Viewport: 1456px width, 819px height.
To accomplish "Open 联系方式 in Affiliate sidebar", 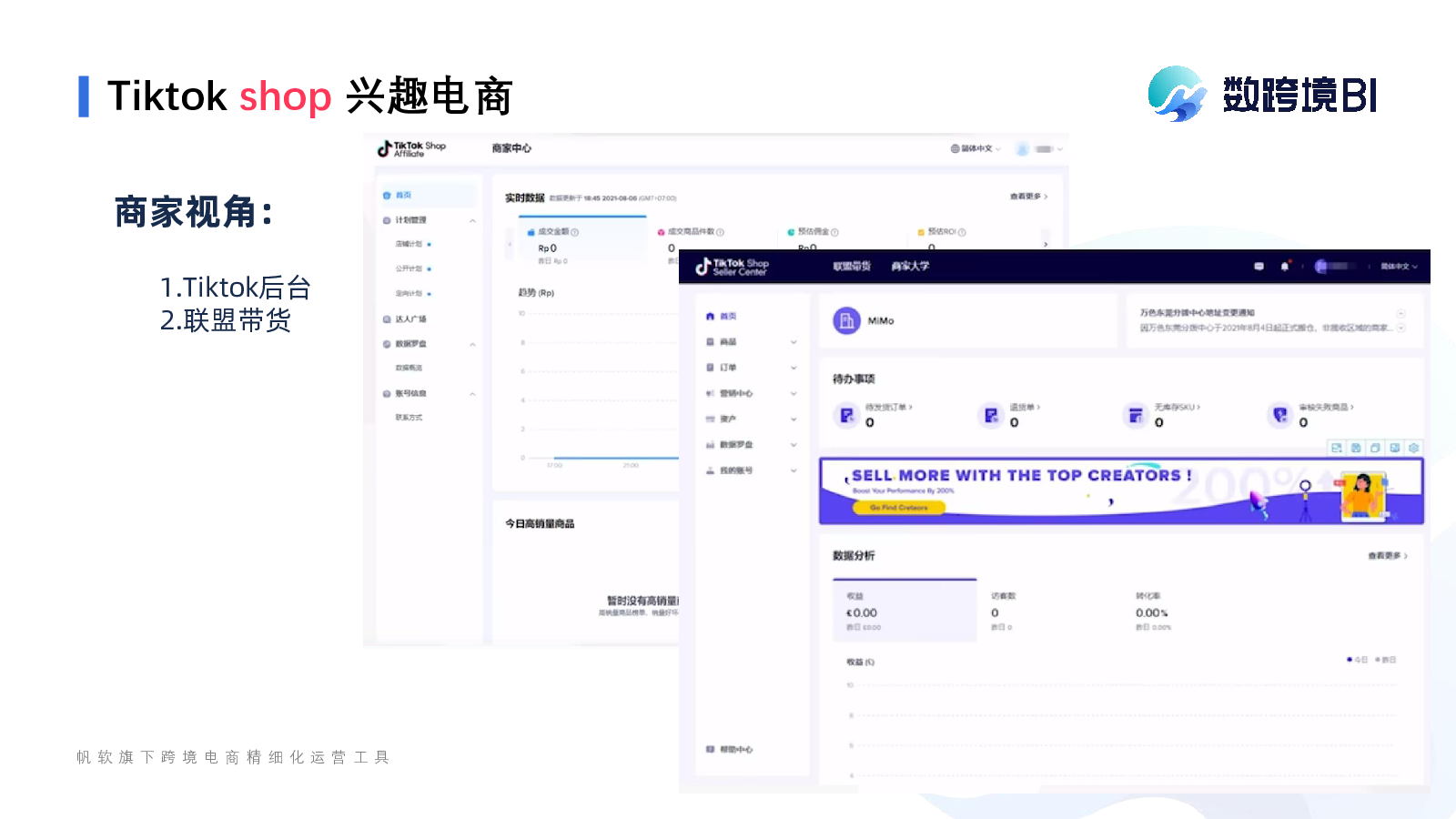I will pos(409,418).
